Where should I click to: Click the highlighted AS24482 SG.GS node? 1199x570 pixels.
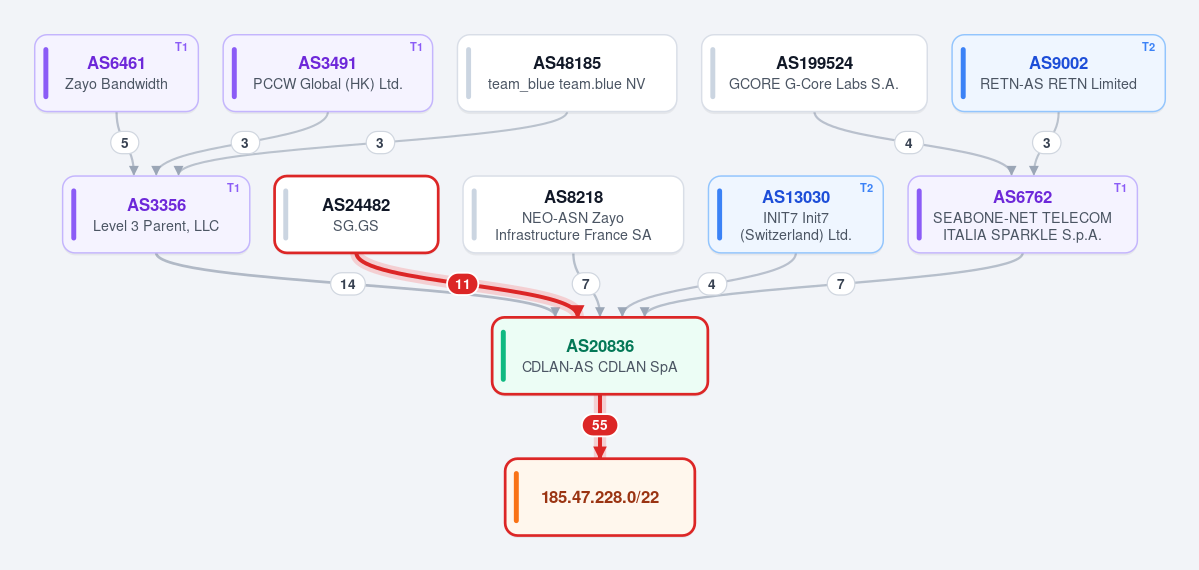tap(356, 214)
